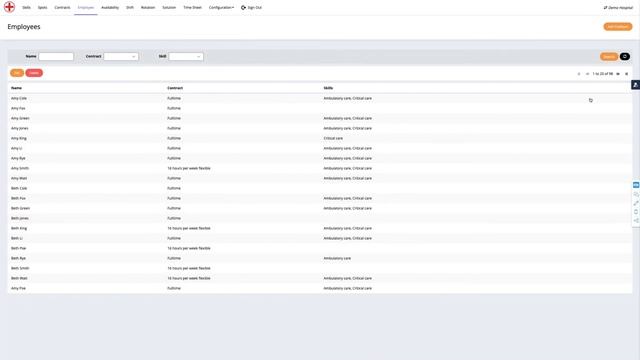Viewport: 640px width, 360px height.
Task: Open the Time Sheet page
Action: tap(192, 7)
